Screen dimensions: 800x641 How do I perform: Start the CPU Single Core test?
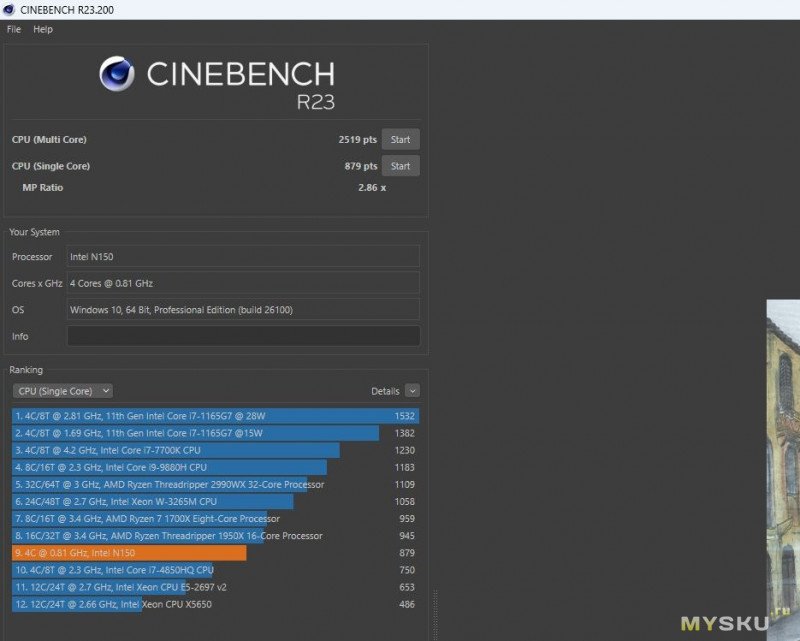pyautogui.click(x=401, y=166)
